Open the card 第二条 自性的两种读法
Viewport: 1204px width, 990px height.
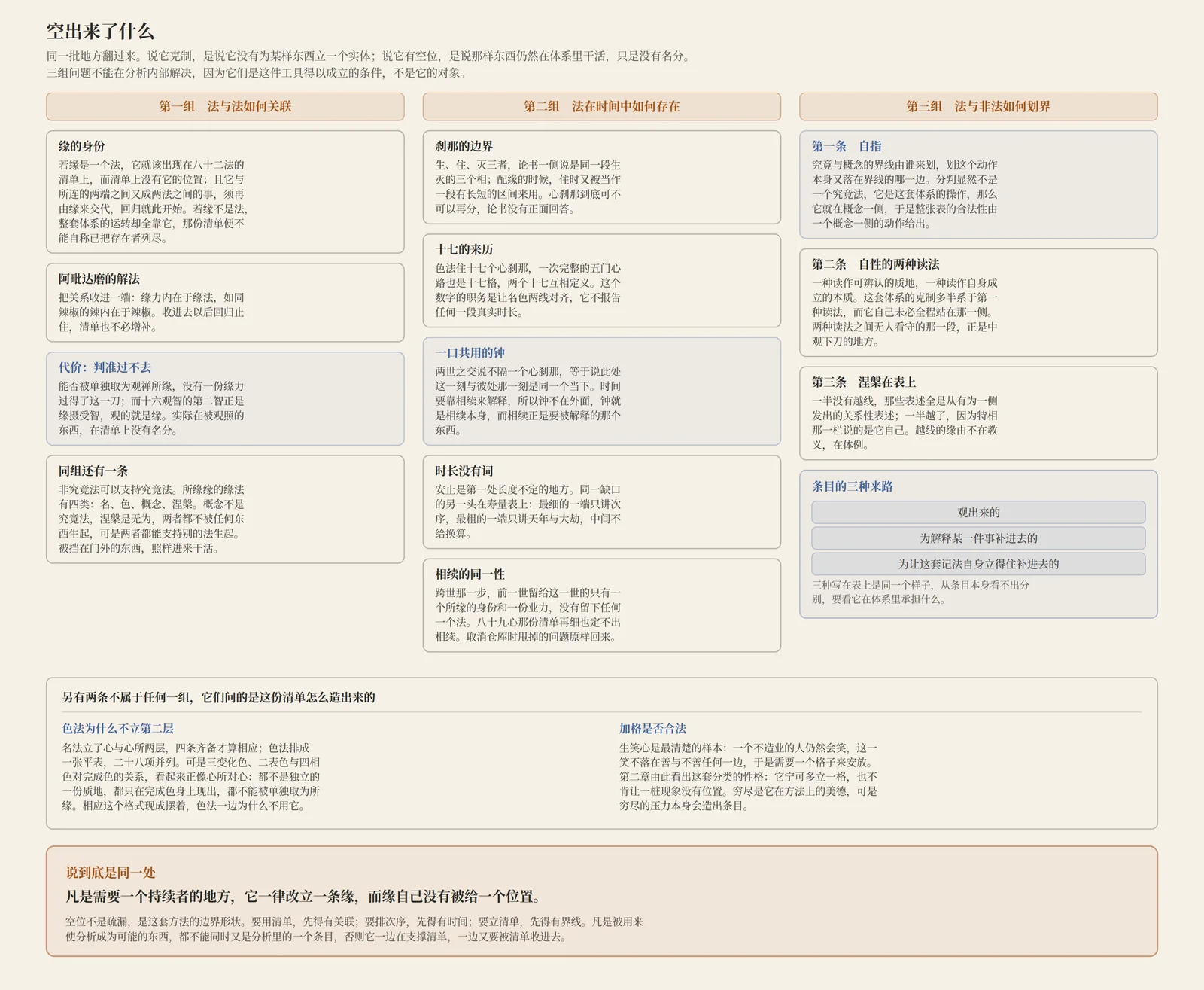pos(978,303)
